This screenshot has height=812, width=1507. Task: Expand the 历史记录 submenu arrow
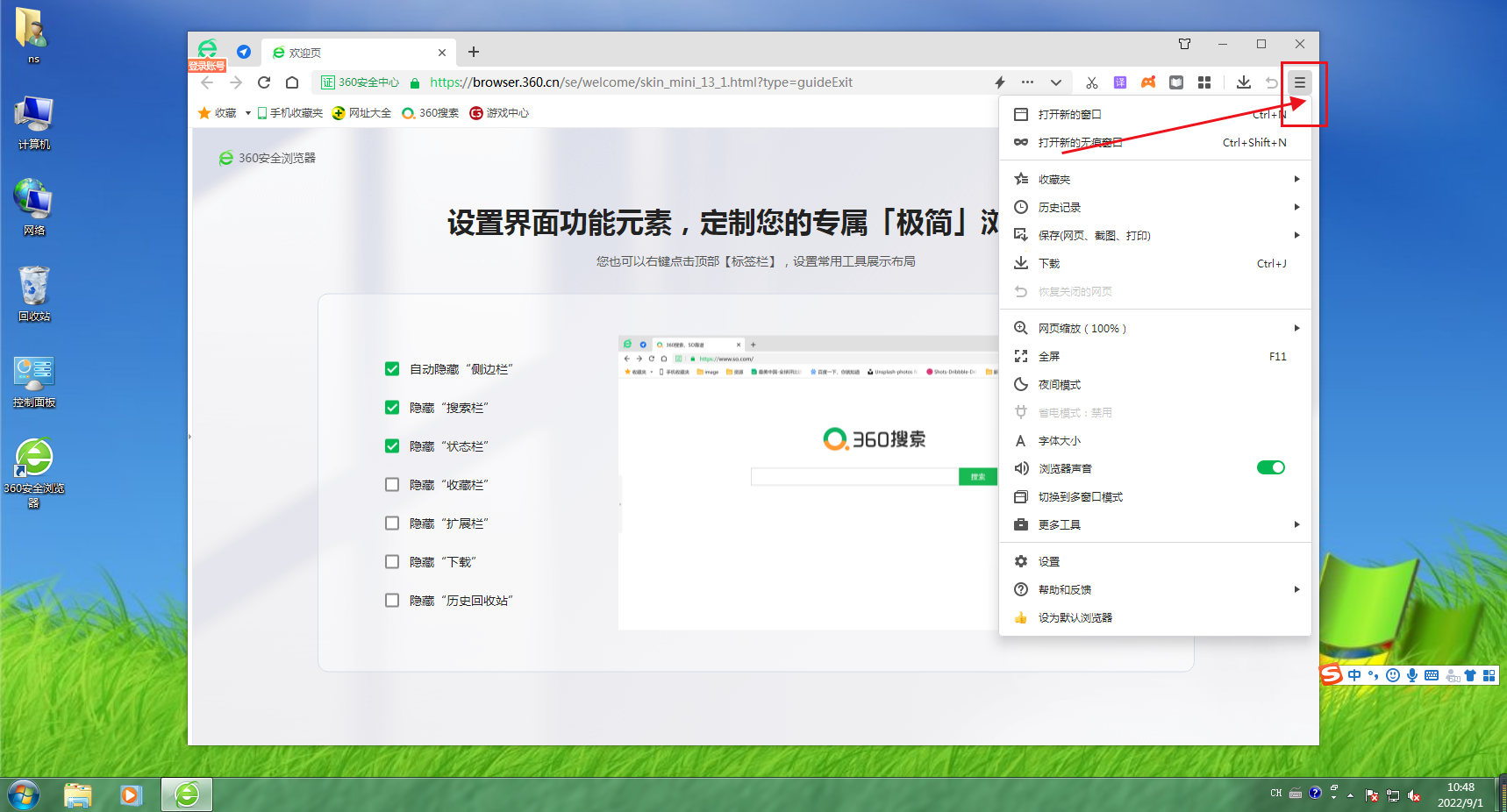pyautogui.click(x=1296, y=207)
